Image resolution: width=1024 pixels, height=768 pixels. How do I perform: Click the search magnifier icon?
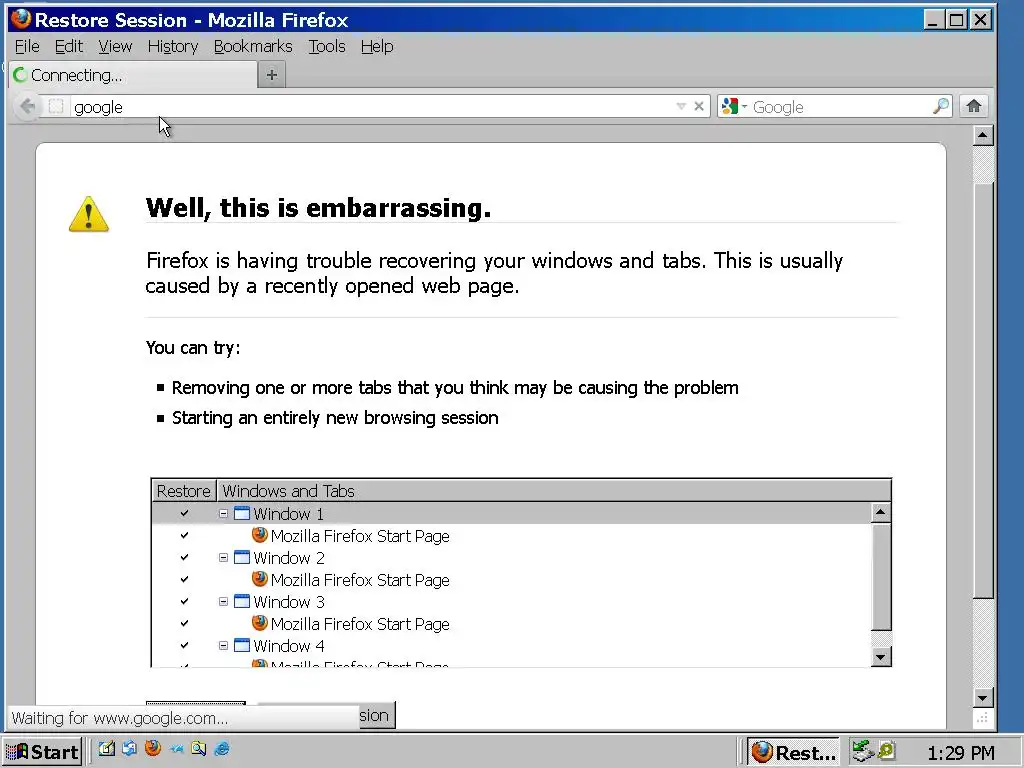tap(941, 106)
